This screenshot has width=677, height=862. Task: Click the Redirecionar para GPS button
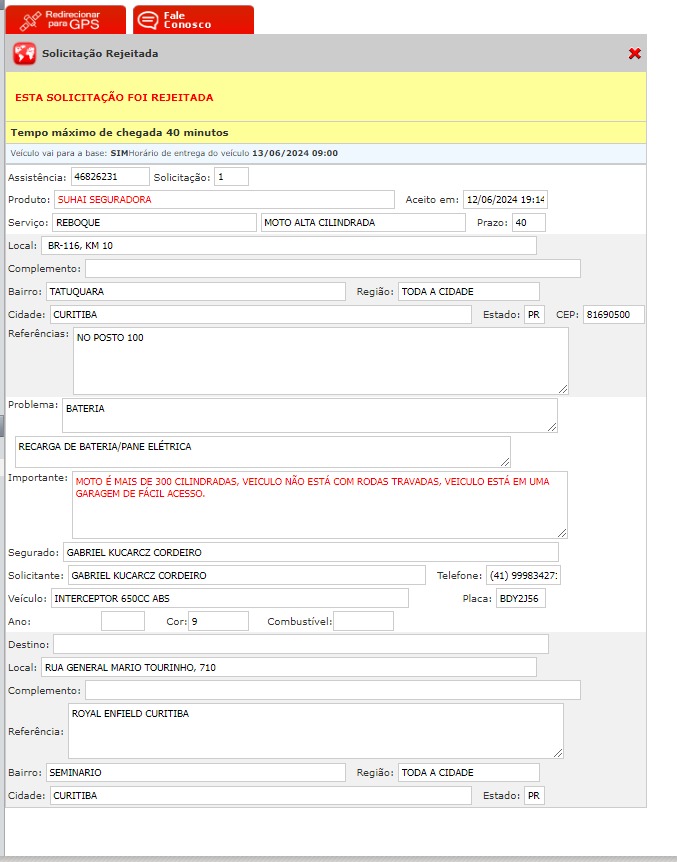65,20
